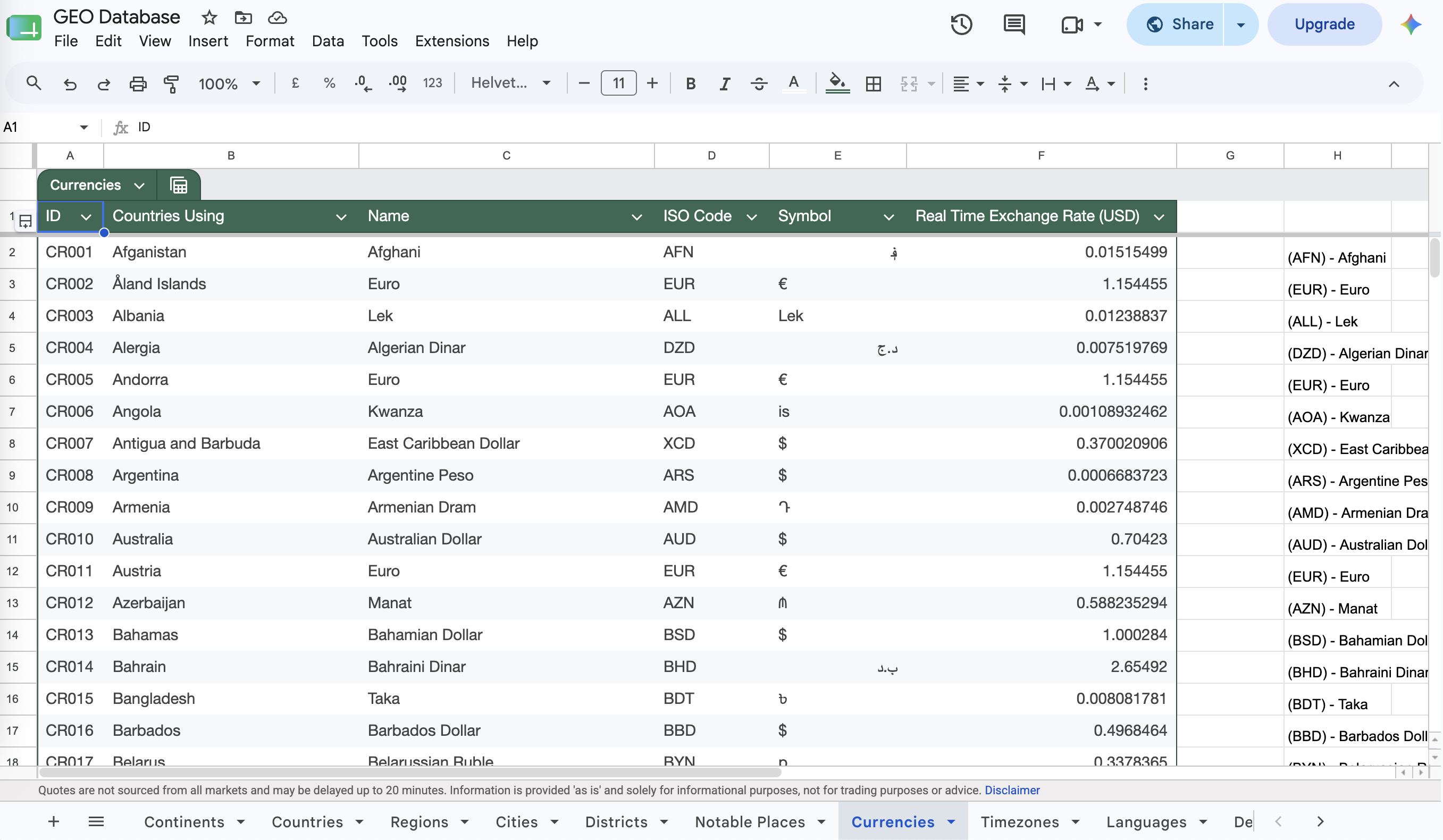Viewport: 1443px width, 840px height.
Task: Apply percent format icon
Action: (329, 83)
